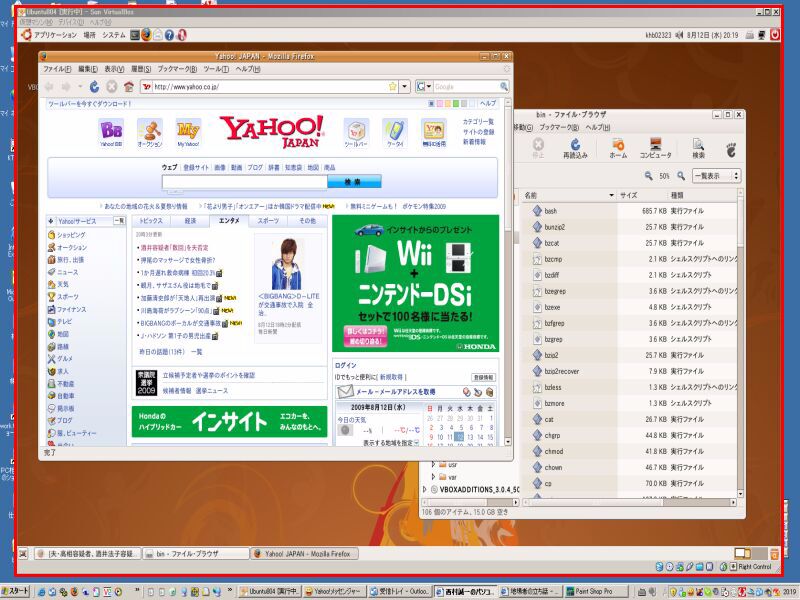800x600 pixels.
Task: Open the Firefox Bookmarks menu (ブックマーク)
Action: [x=177, y=69]
